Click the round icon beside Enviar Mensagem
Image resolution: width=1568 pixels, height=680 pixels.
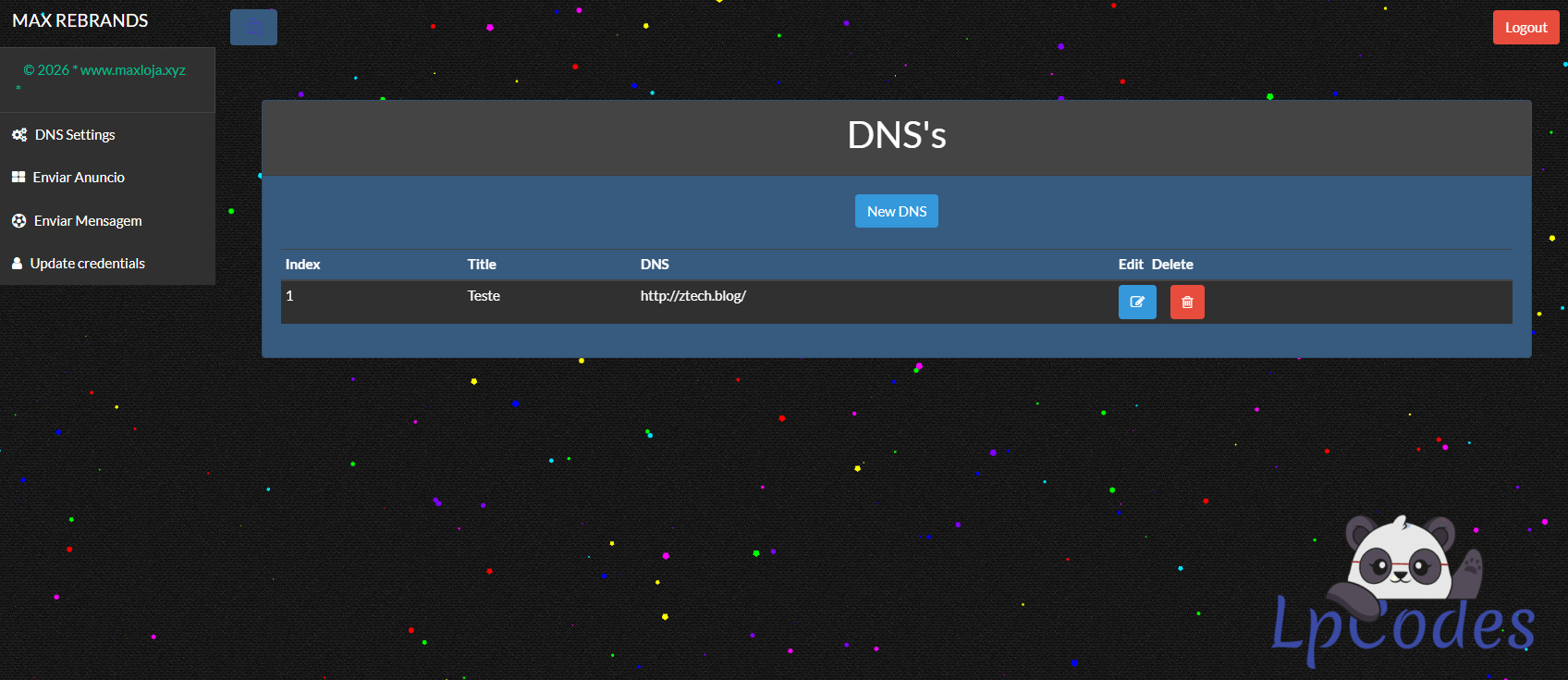18,221
